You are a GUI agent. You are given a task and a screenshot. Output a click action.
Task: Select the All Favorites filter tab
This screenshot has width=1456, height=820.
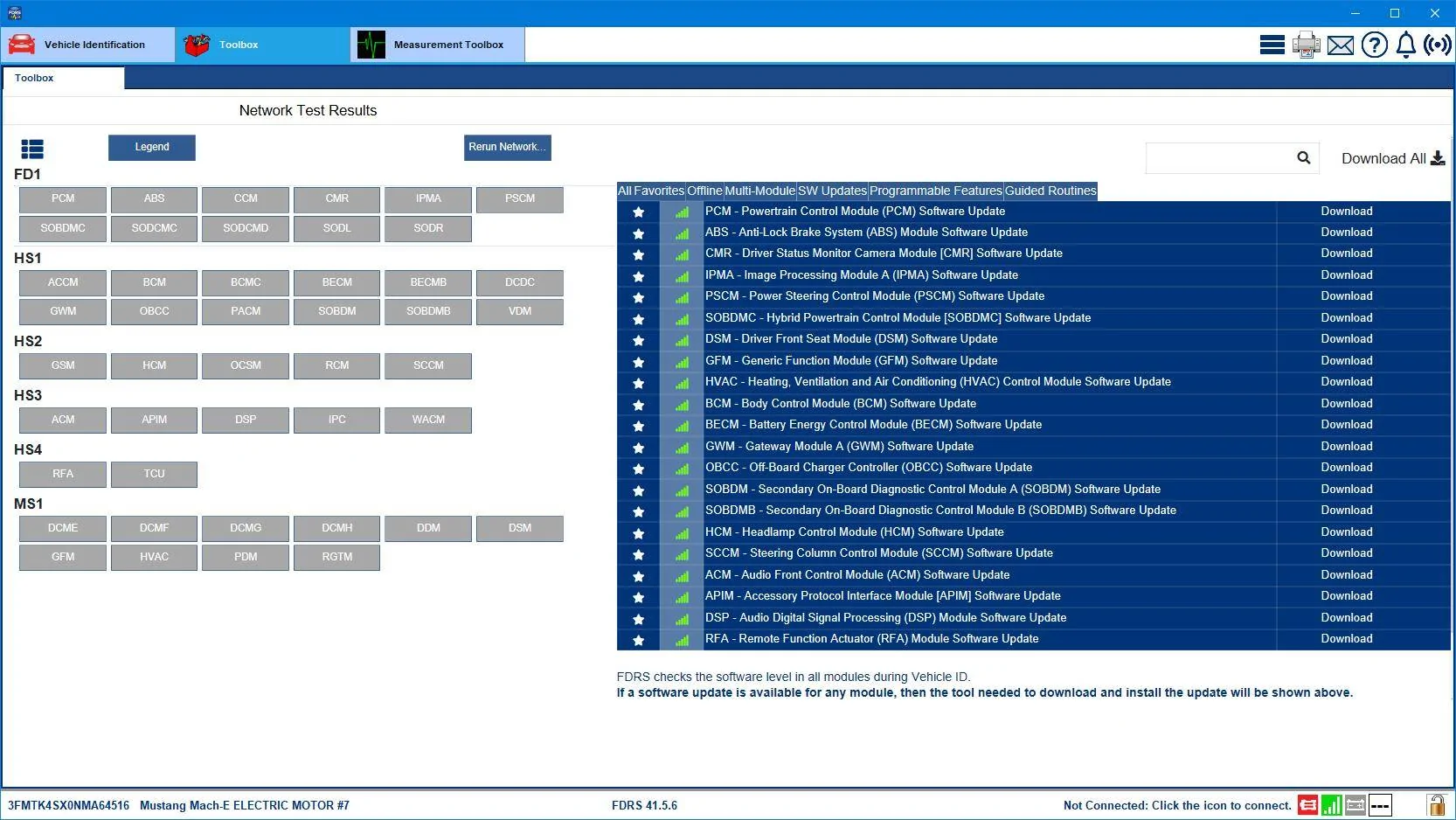[x=651, y=191]
